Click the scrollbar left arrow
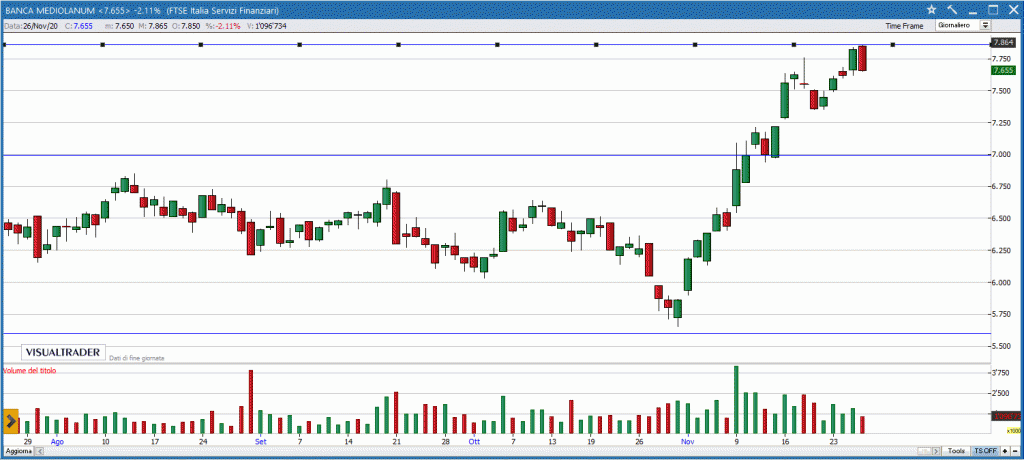Viewport: 1024px width, 460px height. pyautogui.click(x=40, y=452)
